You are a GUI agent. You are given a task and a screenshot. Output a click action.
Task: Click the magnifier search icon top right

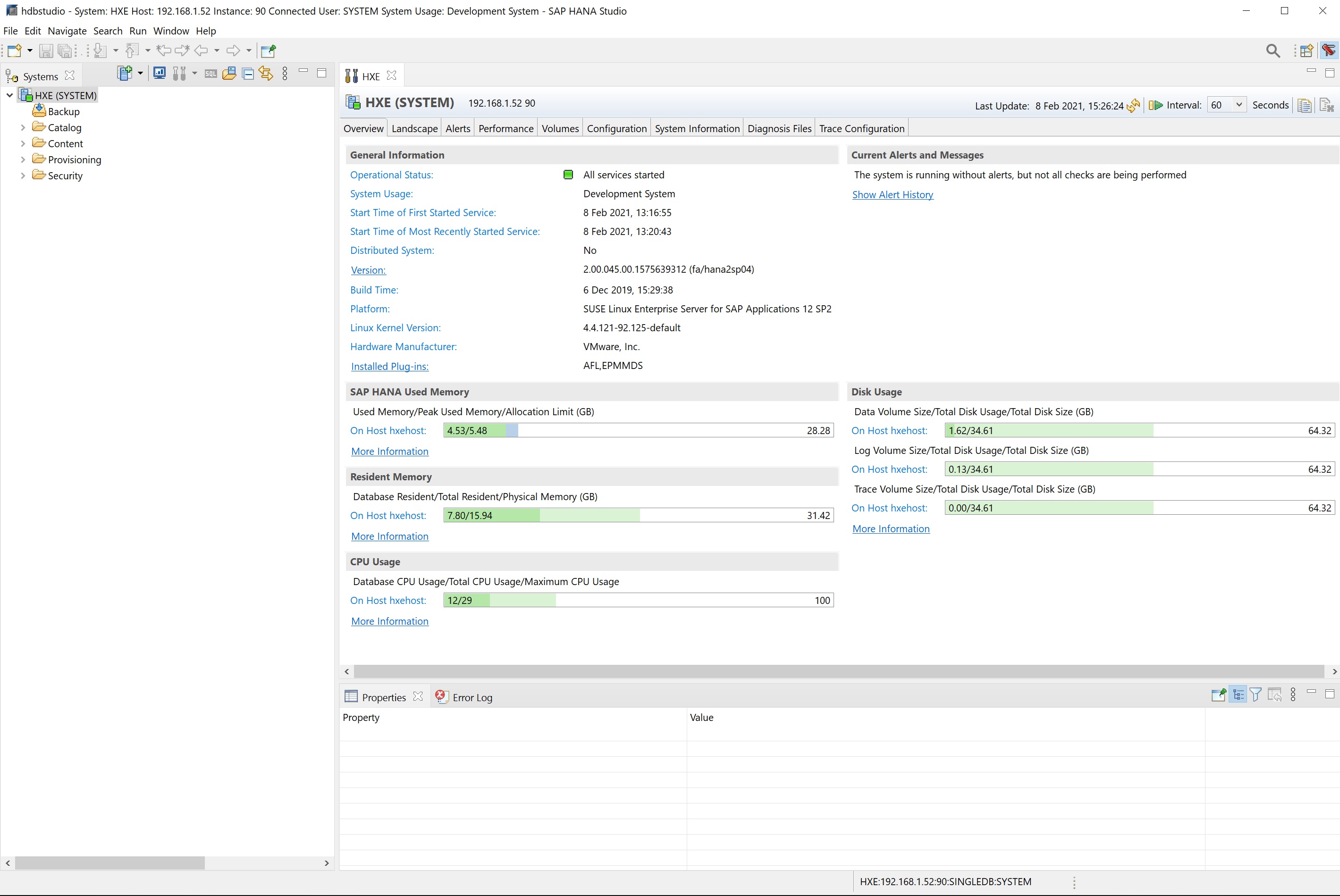1273,51
